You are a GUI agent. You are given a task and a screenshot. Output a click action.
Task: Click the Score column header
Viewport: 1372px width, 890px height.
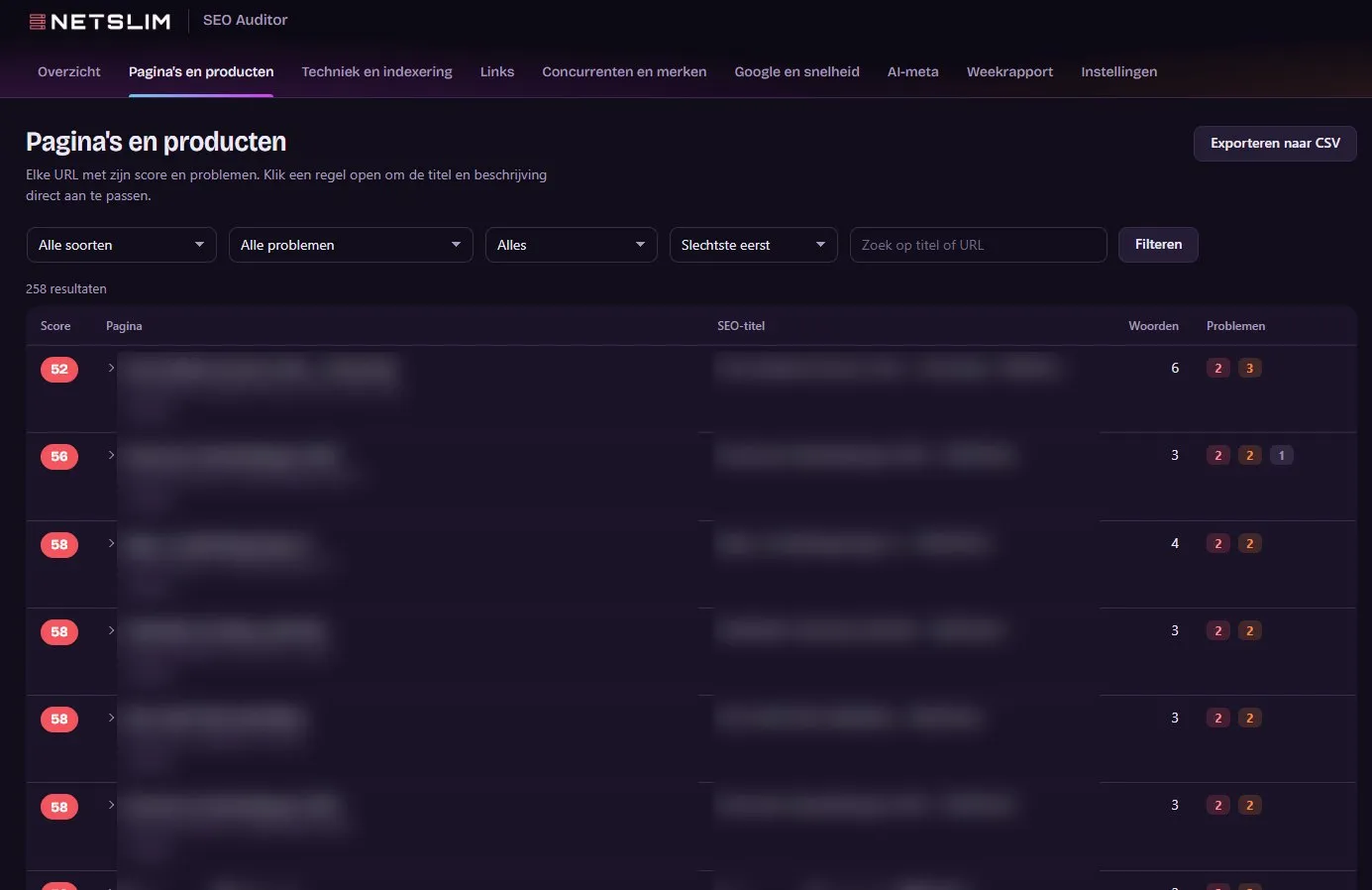[55, 326]
